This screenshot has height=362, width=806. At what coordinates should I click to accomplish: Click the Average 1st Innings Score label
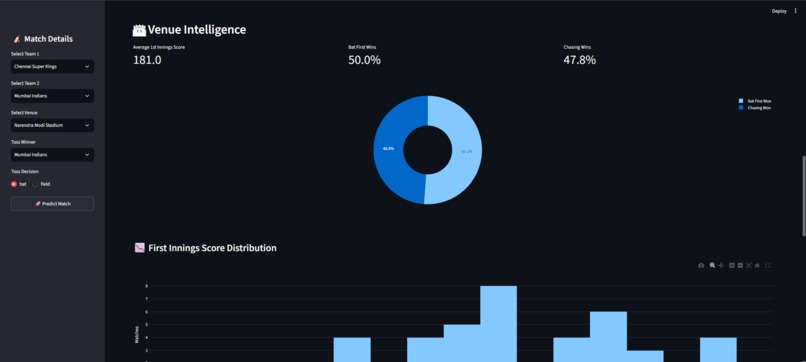pyautogui.click(x=159, y=47)
